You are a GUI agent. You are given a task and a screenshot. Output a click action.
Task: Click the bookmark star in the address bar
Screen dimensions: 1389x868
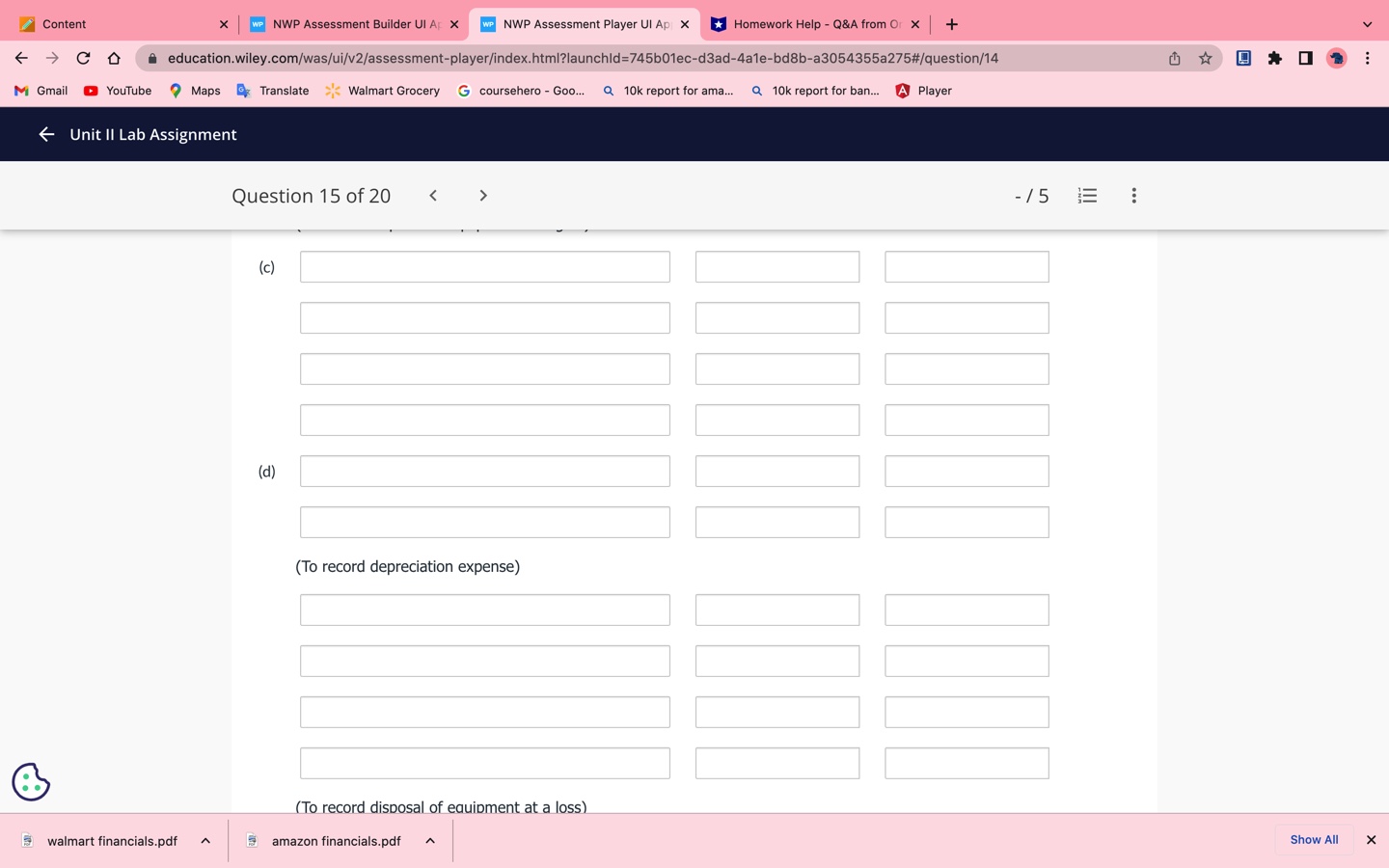[x=1204, y=58]
